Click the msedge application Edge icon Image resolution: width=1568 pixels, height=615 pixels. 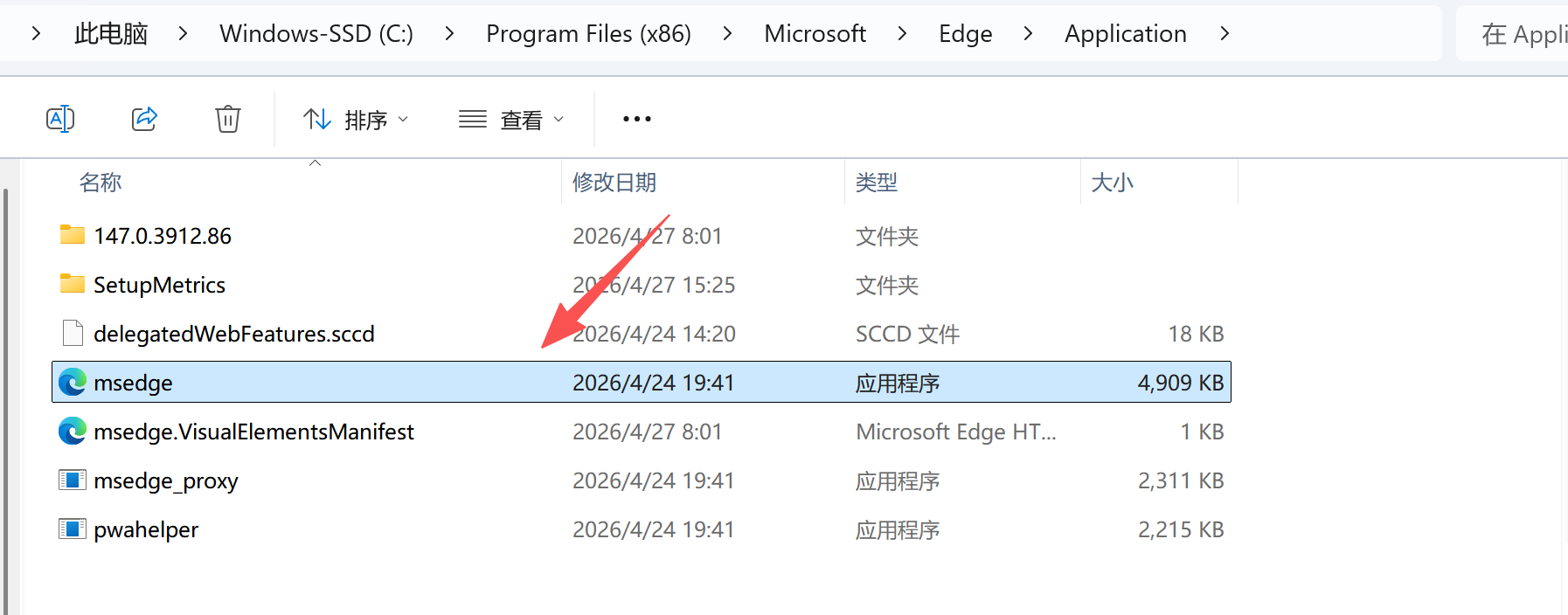73,382
